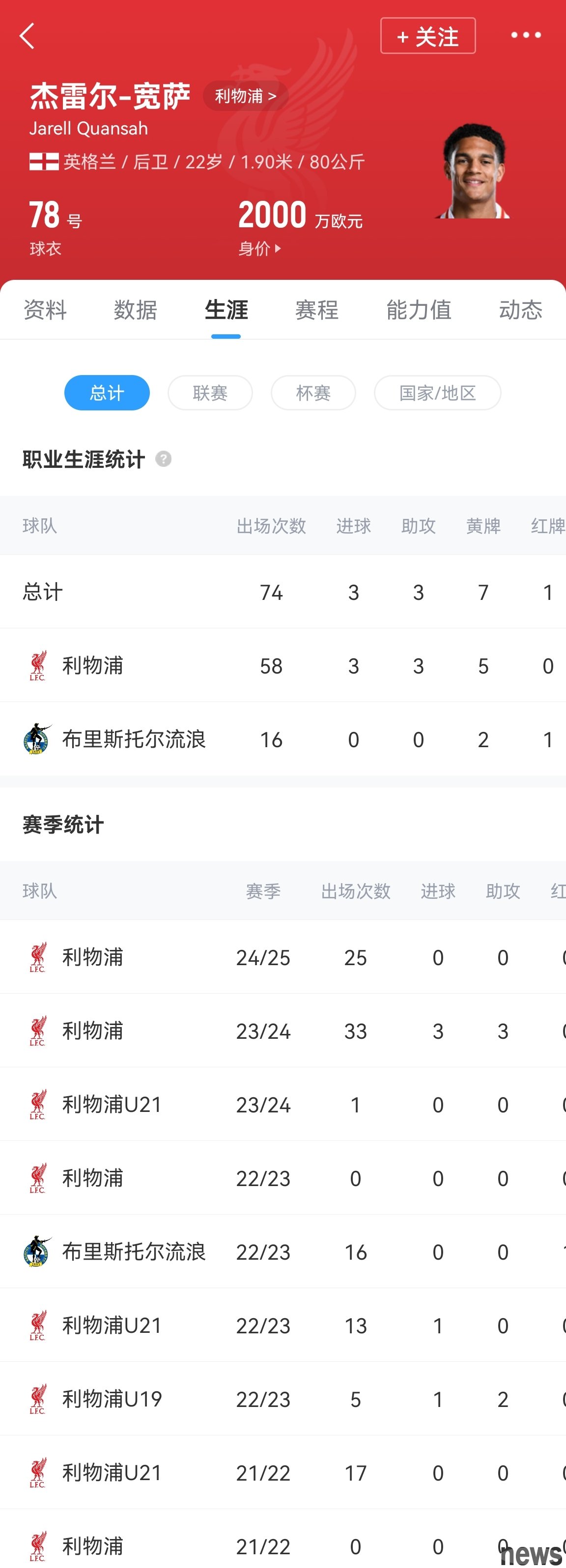Open the 利物浦U19 22/23 season row
This screenshot has width=566, height=1568.
(283, 1399)
